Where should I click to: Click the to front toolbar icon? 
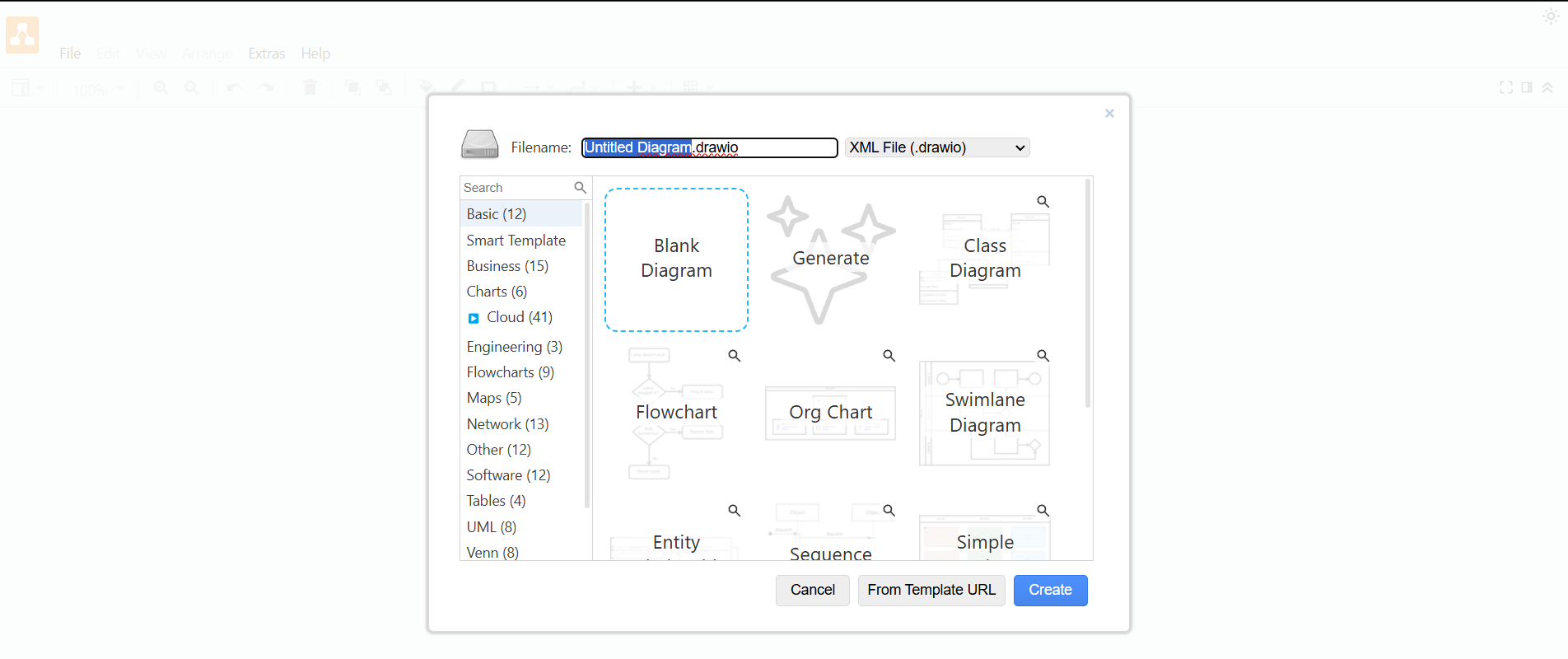pyautogui.click(x=352, y=87)
